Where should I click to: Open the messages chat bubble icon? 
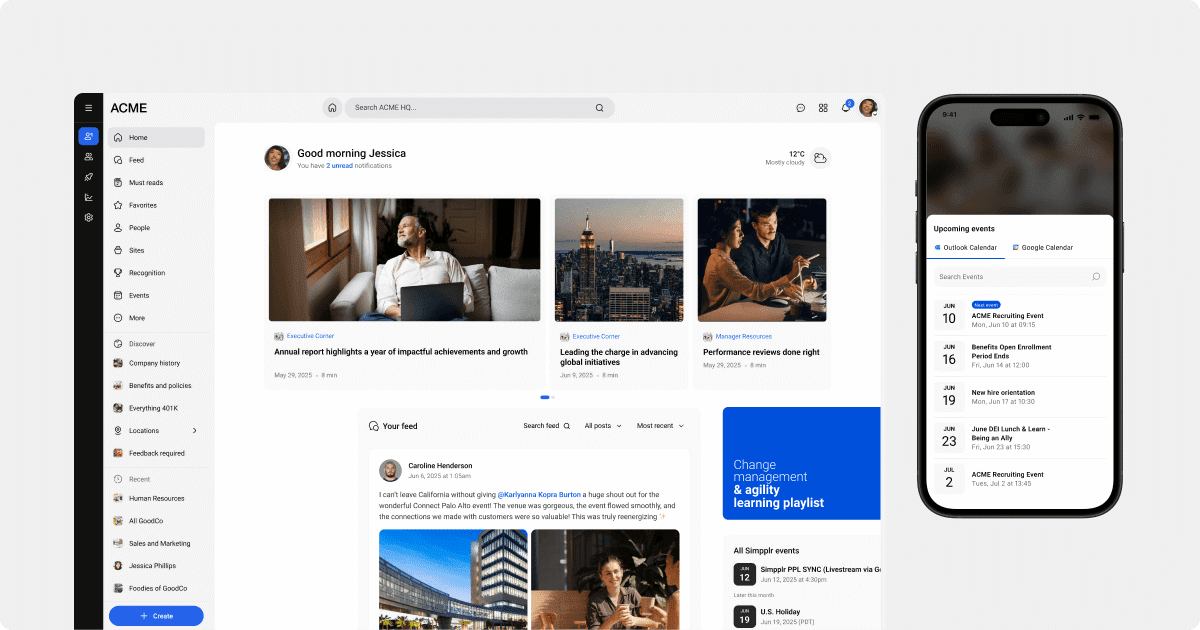(x=800, y=108)
